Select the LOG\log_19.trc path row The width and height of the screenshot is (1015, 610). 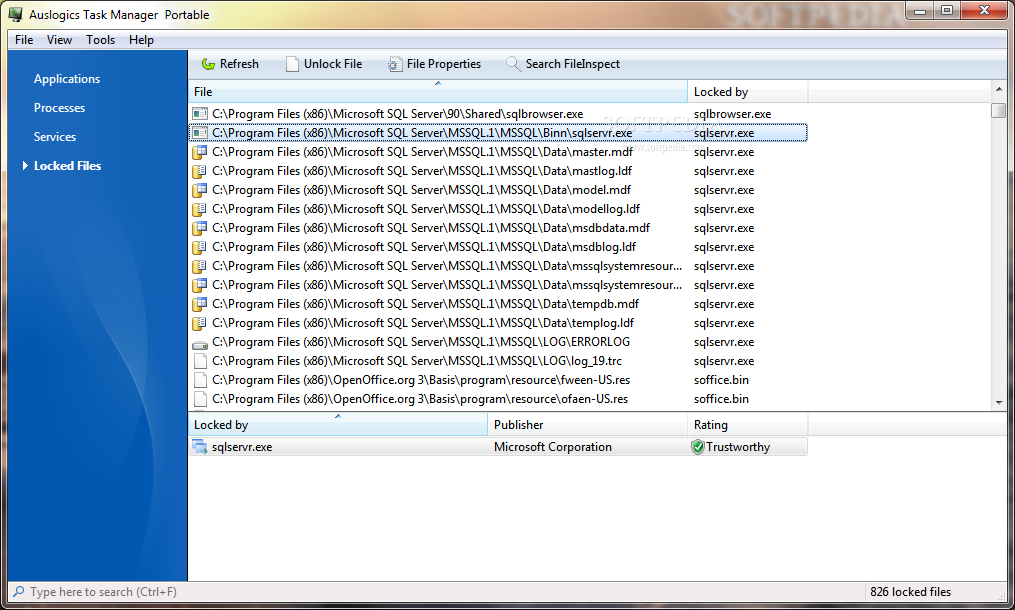point(498,361)
